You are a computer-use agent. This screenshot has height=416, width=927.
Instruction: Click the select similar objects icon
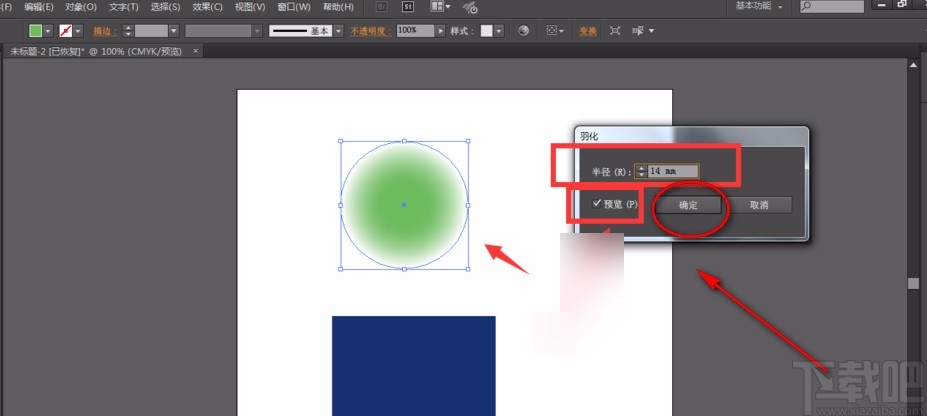(638, 31)
